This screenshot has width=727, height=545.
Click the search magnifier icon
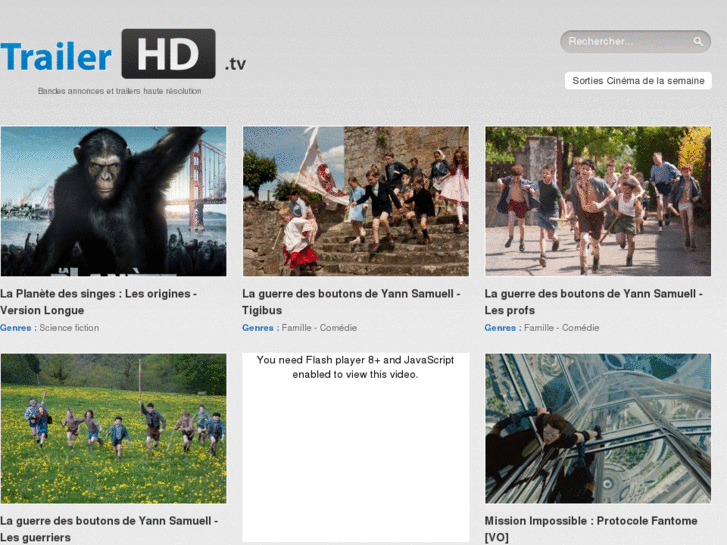(x=698, y=42)
